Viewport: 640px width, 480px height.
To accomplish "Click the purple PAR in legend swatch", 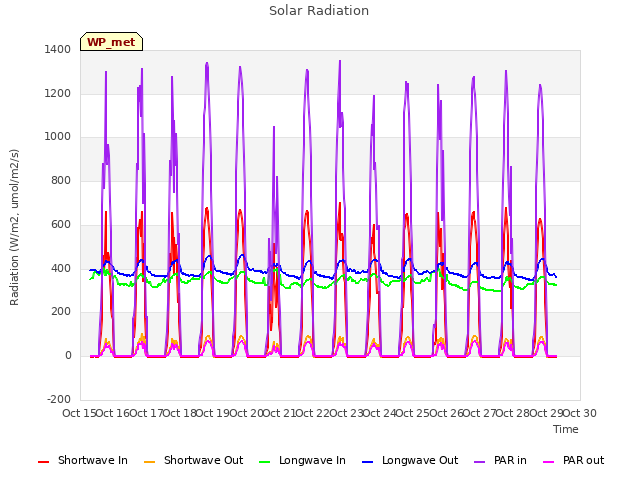I will point(480,462).
